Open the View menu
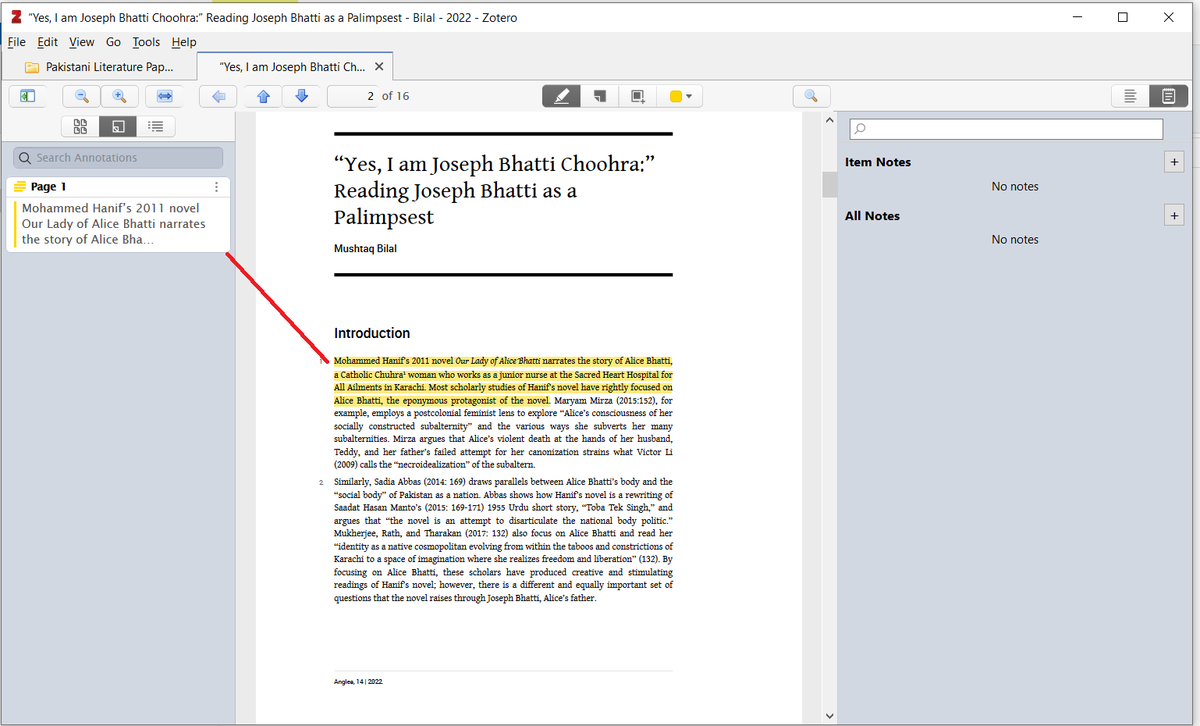Image resolution: width=1200 pixels, height=726 pixels. [82, 42]
